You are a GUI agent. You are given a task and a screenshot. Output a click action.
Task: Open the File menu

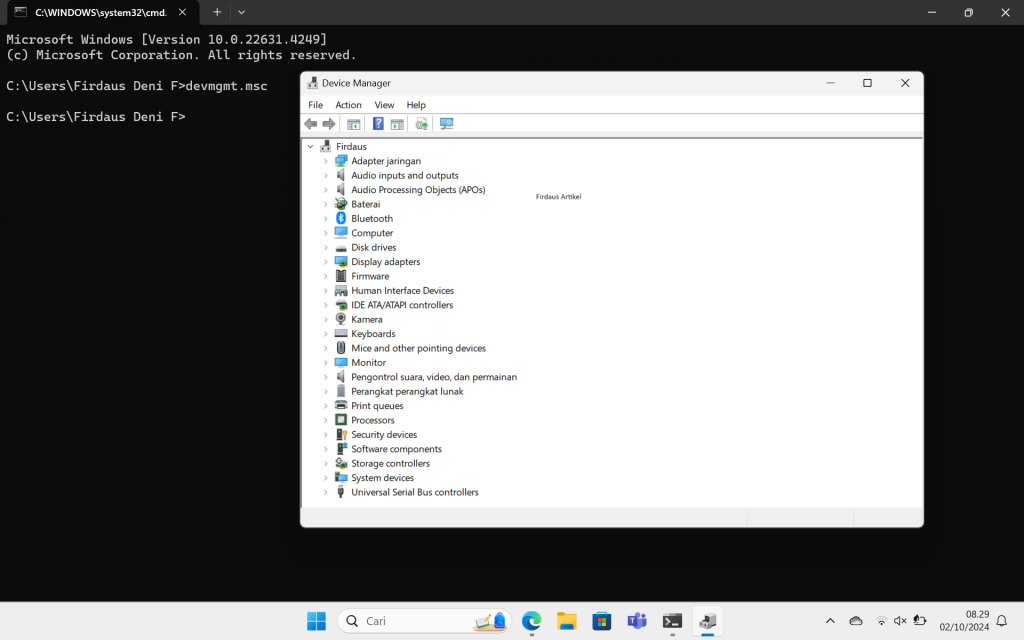pyautogui.click(x=315, y=105)
